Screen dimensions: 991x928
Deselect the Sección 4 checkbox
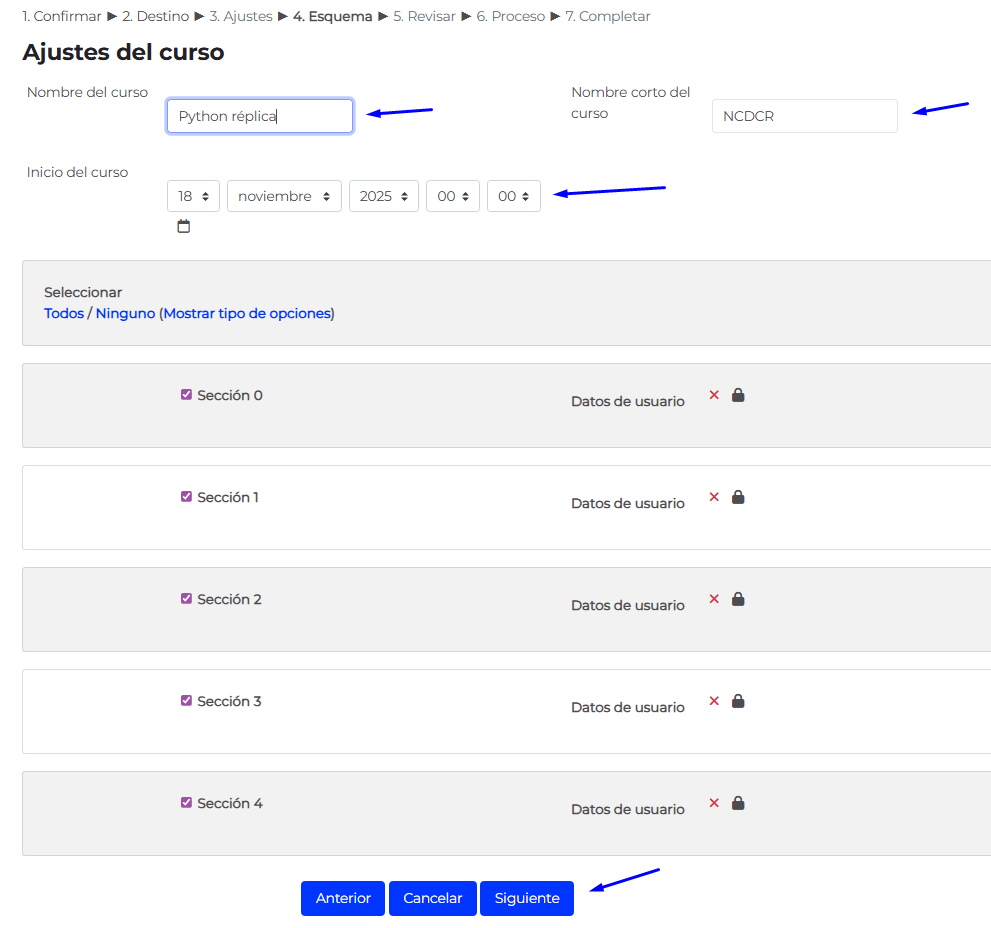(186, 803)
